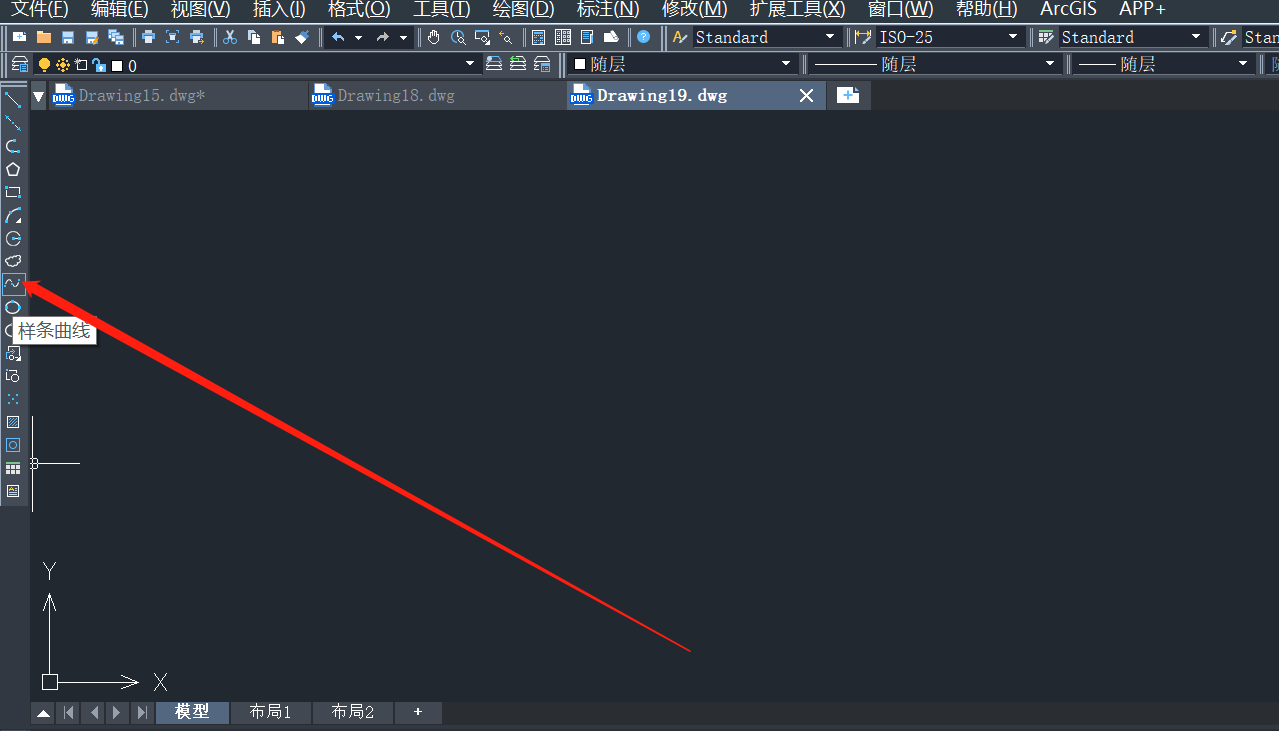Activate the Zoom Window tool
This screenshot has height=731, width=1279.
coord(482,37)
